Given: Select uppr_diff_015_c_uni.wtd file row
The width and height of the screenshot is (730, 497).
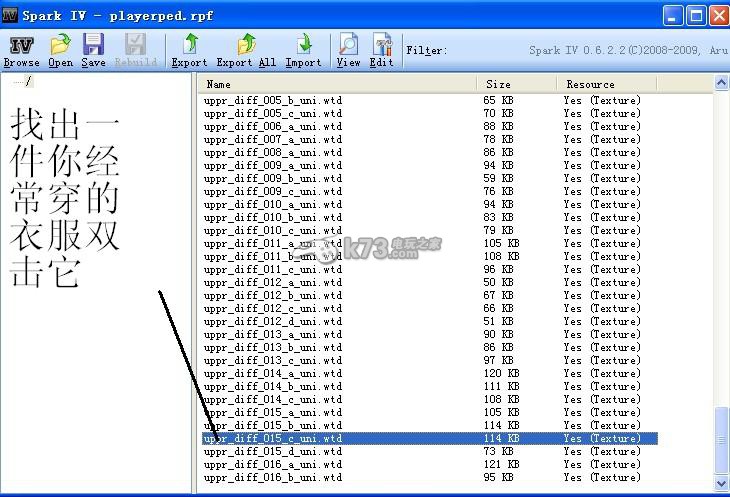Looking at the screenshot, I should [x=273, y=438].
